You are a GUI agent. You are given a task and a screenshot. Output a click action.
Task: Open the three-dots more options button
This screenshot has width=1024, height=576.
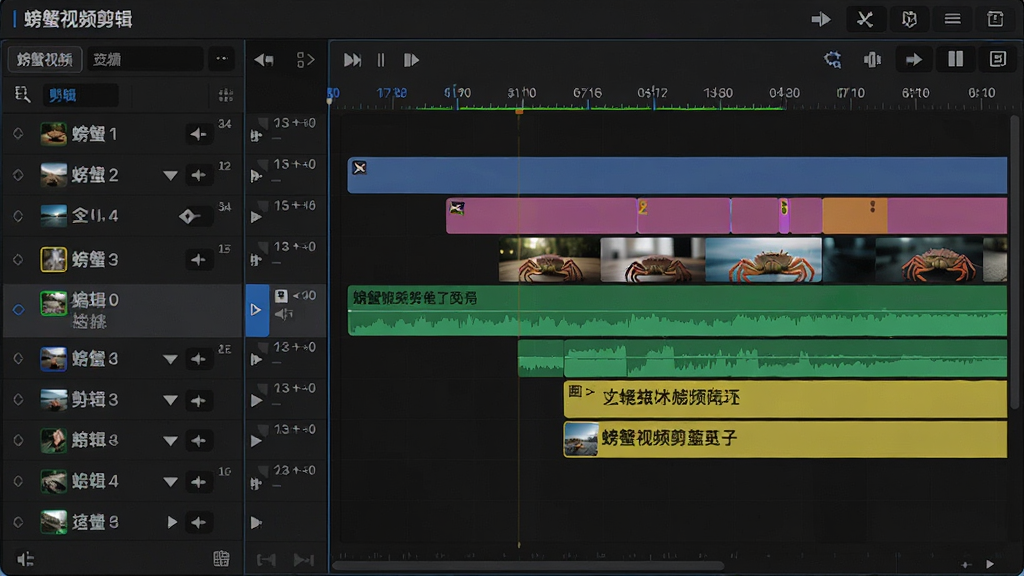(x=222, y=59)
